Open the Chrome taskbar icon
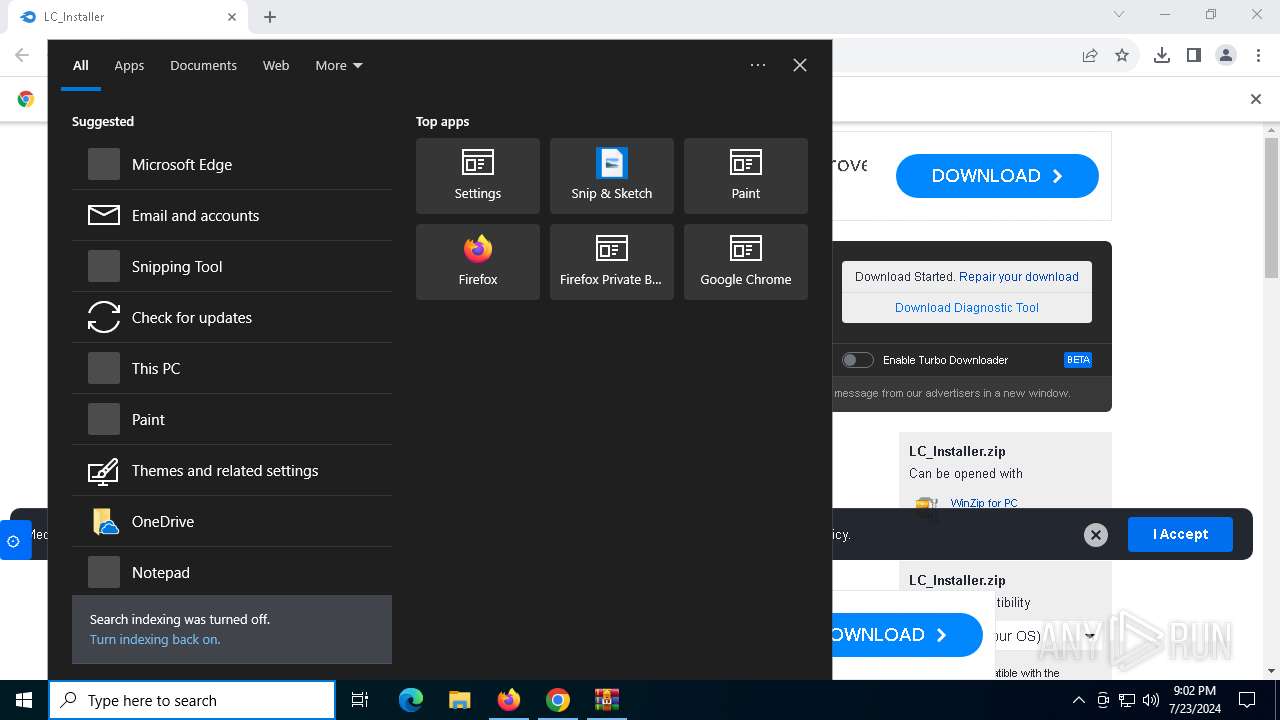This screenshot has width=1280, height=720. pyautogui.click(x=558, y=700)
